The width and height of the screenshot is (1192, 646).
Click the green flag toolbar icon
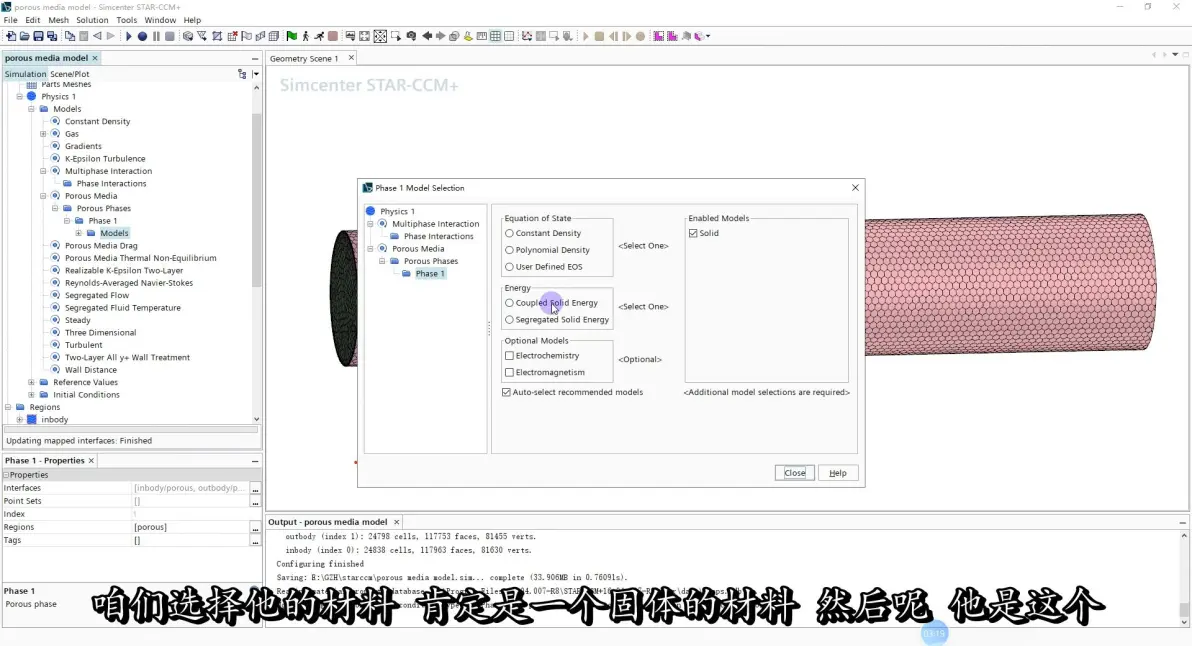coord(292,36)
